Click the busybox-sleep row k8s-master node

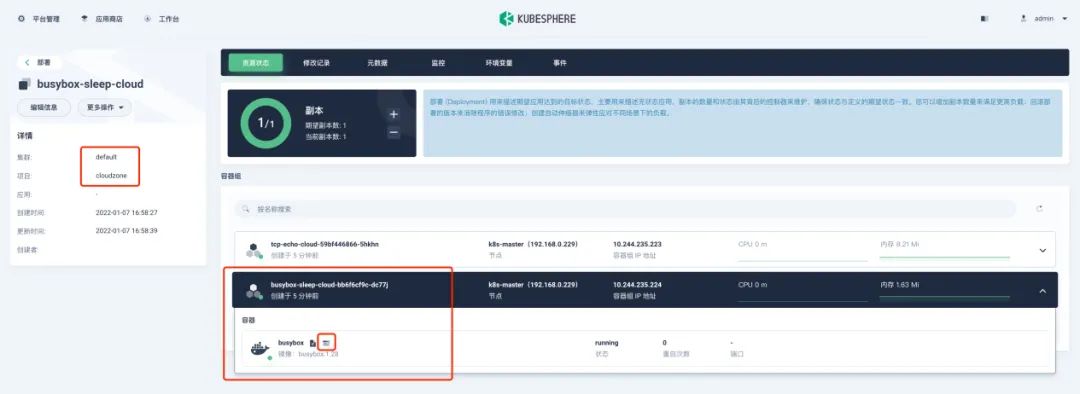(x=533, y=284)
